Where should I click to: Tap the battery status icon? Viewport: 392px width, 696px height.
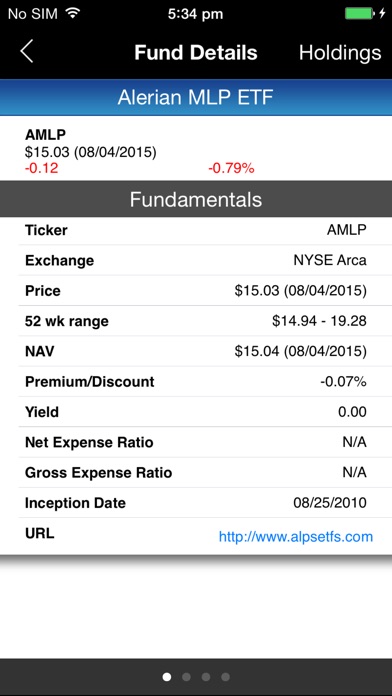point(360,13)
